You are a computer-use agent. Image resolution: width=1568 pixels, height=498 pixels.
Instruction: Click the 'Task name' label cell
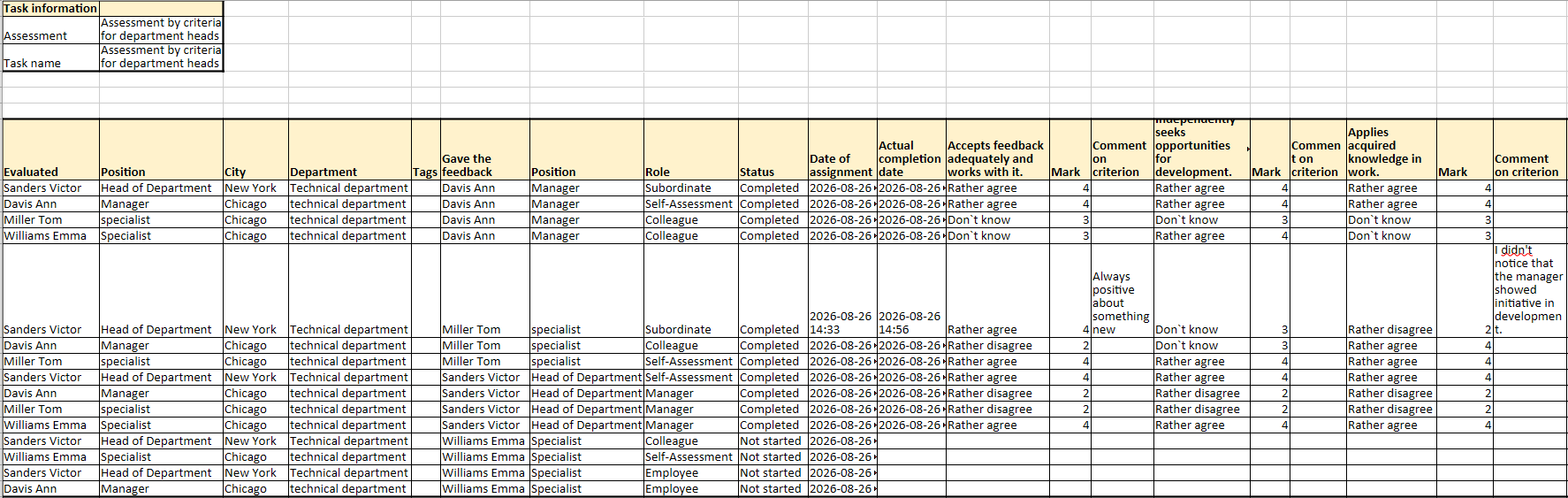tap(50, 57)
